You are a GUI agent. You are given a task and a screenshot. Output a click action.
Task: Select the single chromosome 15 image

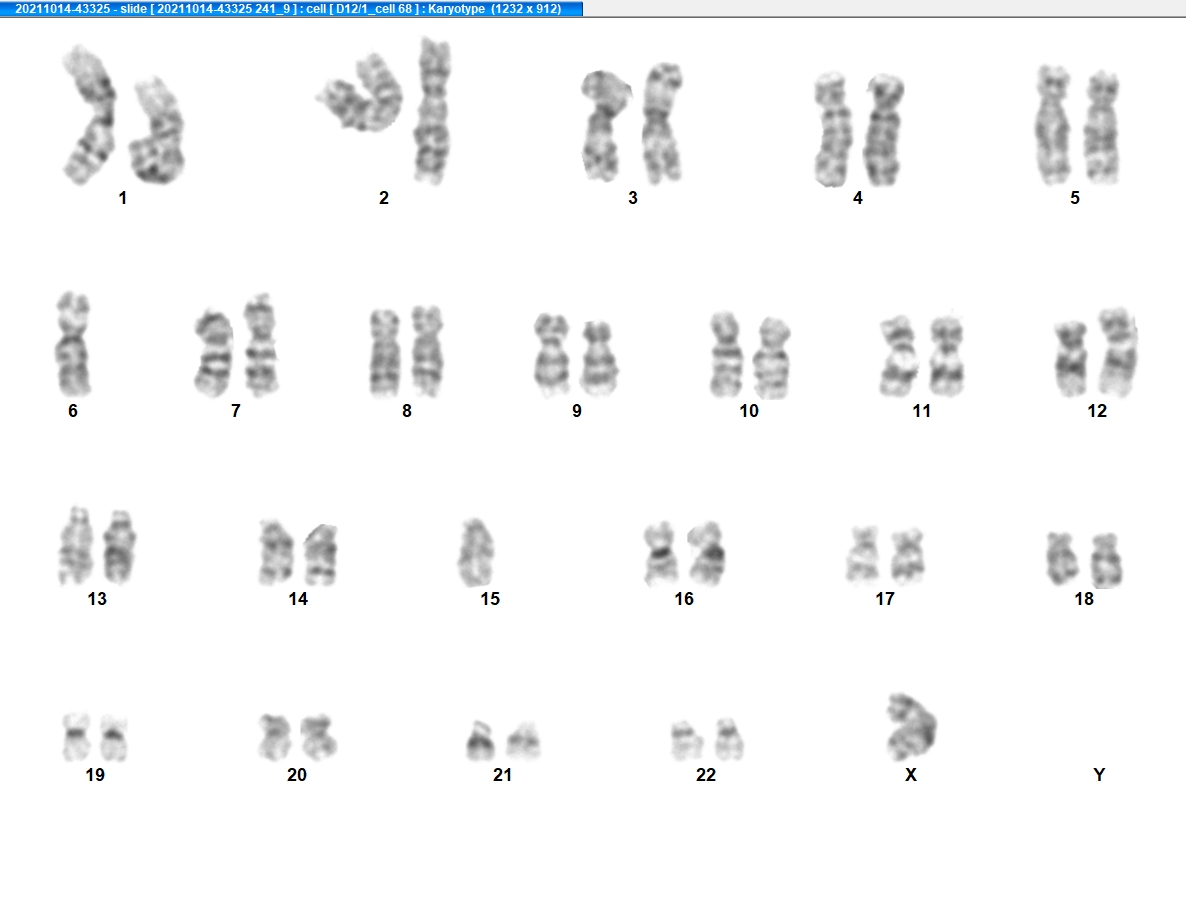[476, 553]
